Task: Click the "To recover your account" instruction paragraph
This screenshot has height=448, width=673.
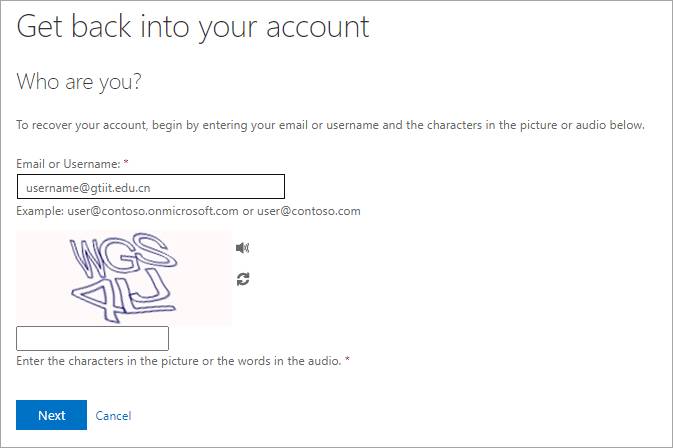Action: (330, 125)
